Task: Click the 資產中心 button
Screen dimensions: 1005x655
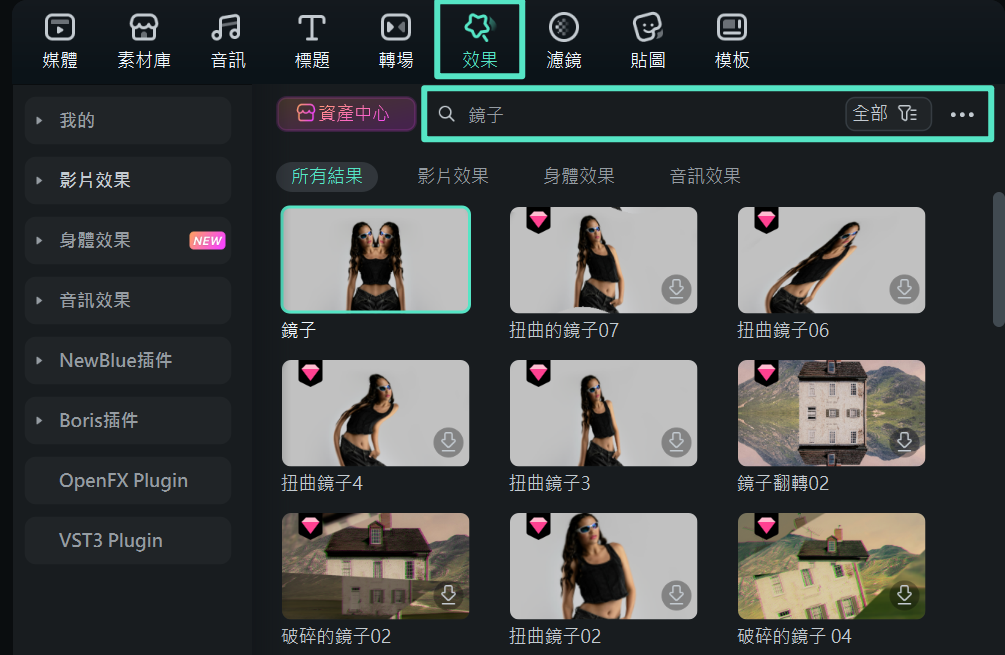Action: pyautogui.click(x=346, y=114)
